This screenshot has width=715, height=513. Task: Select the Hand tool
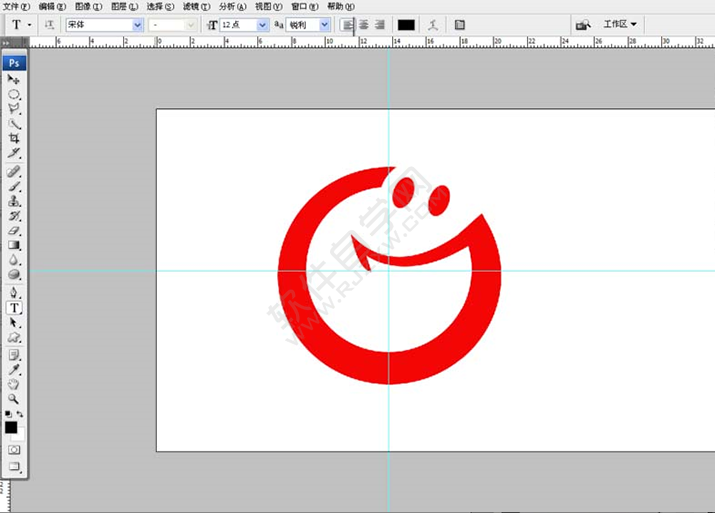pyautogui.click(x=14, y=383)
